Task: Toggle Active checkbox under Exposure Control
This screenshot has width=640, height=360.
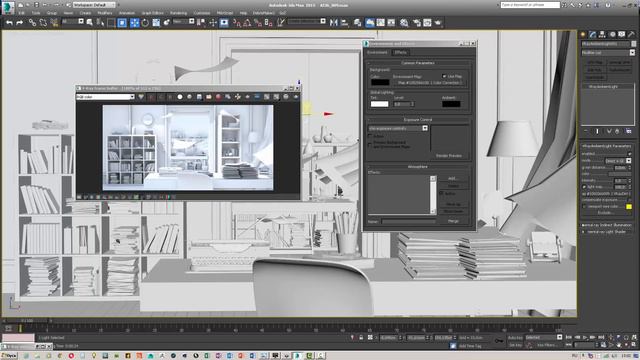Action: click(370, 136)
